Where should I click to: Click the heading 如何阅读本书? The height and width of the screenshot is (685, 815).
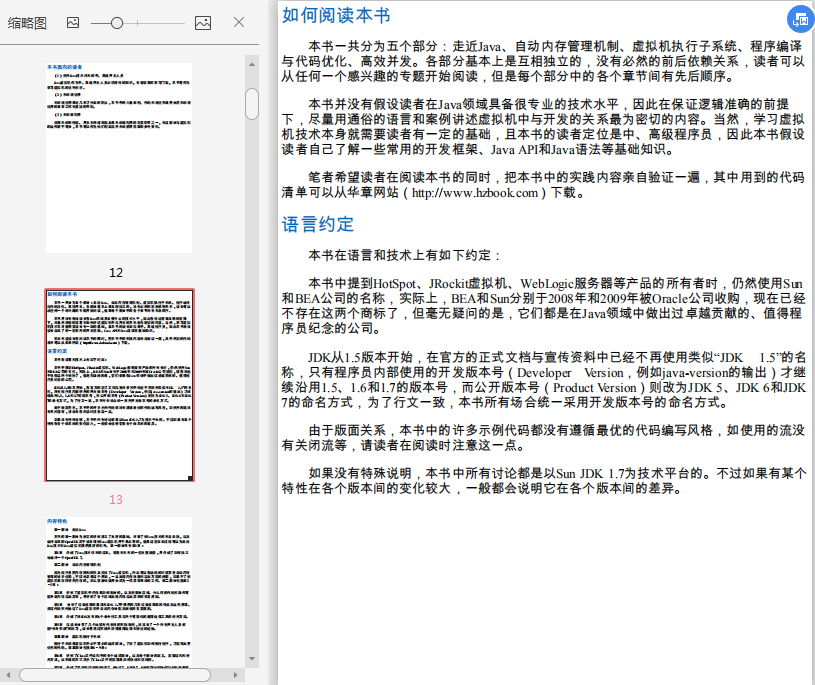[x=336, y=15]
